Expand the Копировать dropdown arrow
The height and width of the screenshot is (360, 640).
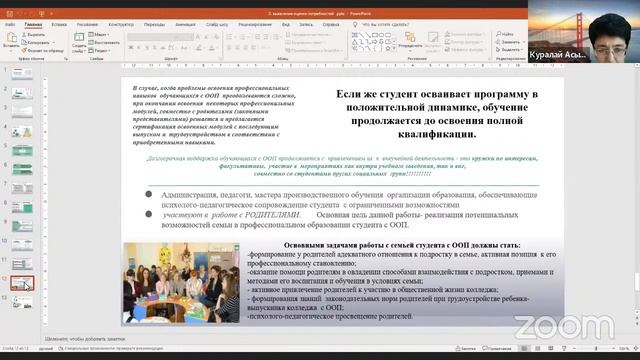[x=53, y=42]
